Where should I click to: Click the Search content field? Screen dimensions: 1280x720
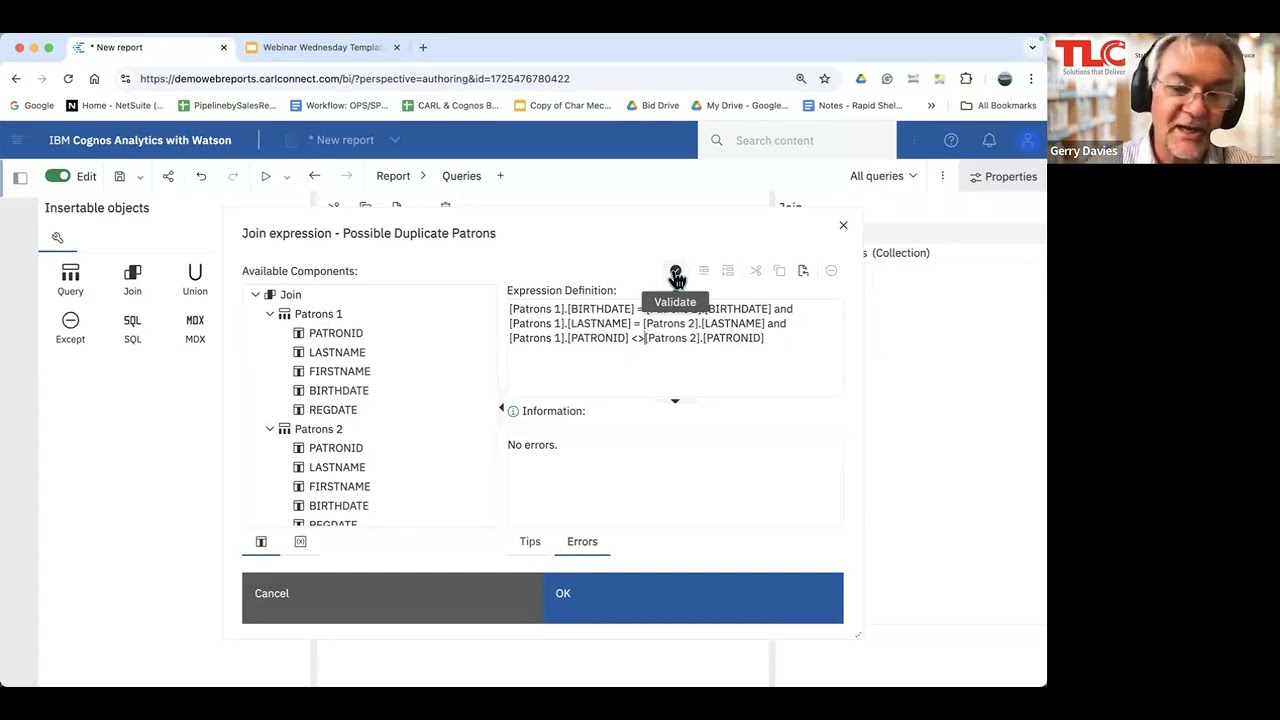(x=797, y=141)
